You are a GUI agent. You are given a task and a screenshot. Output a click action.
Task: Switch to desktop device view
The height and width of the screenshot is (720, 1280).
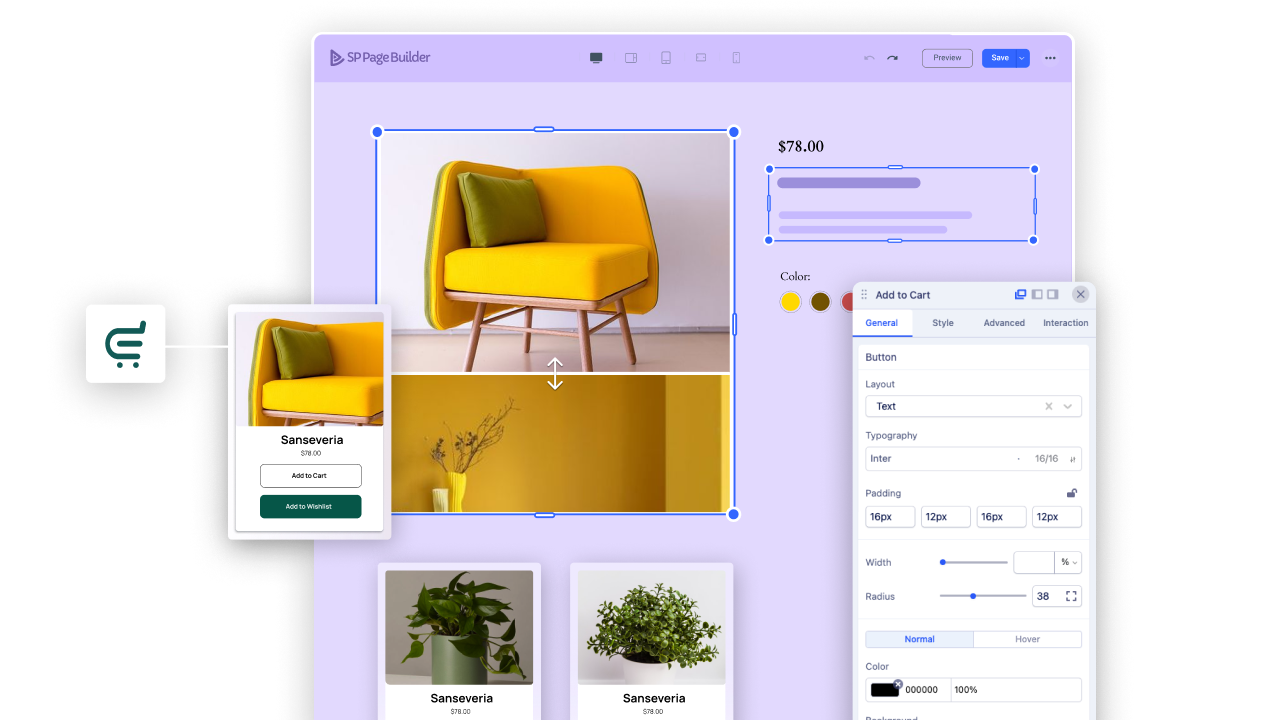pos(596,58)
